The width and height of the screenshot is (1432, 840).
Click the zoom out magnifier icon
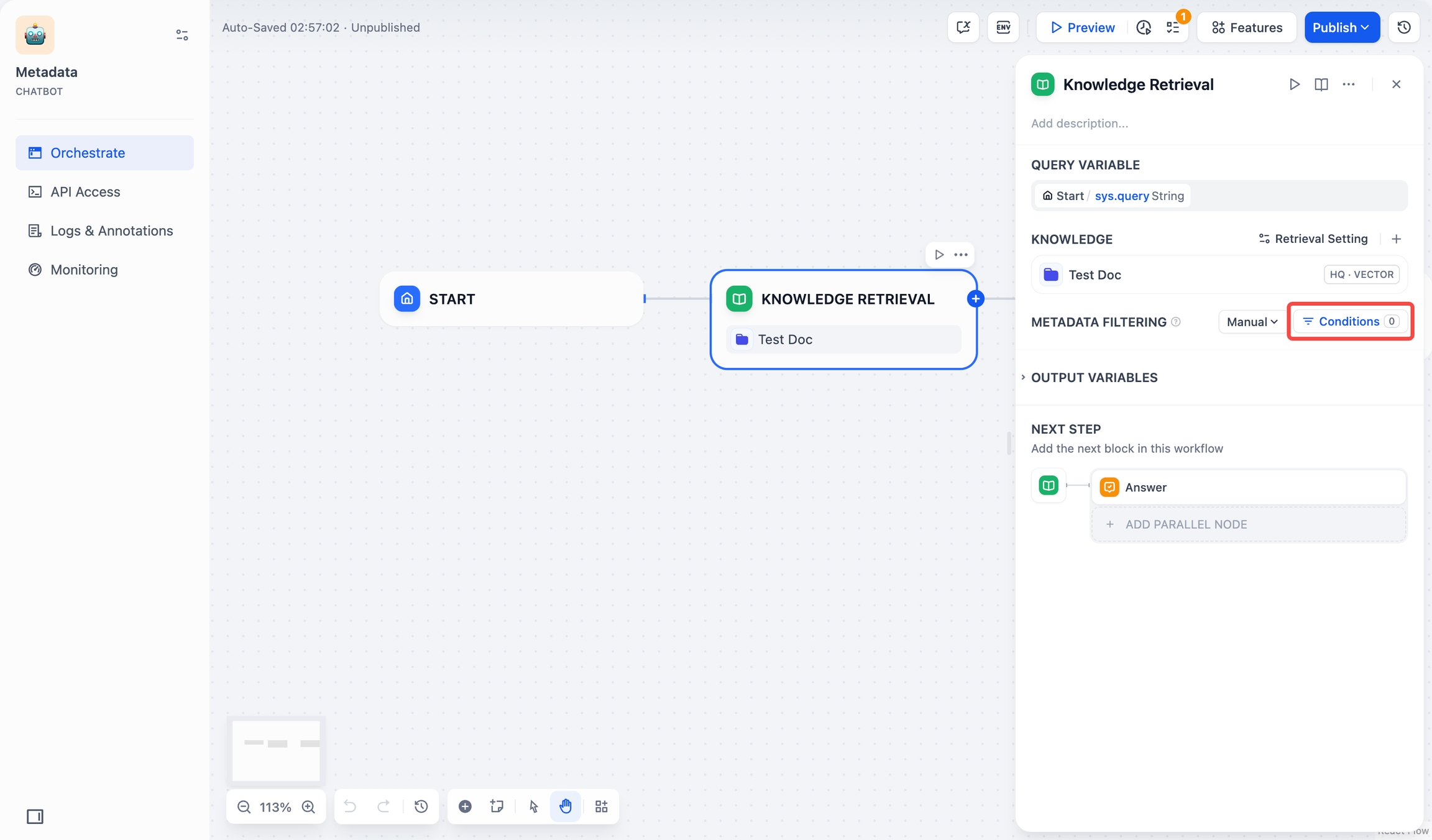pyautogui.click(x=244, y=806)
